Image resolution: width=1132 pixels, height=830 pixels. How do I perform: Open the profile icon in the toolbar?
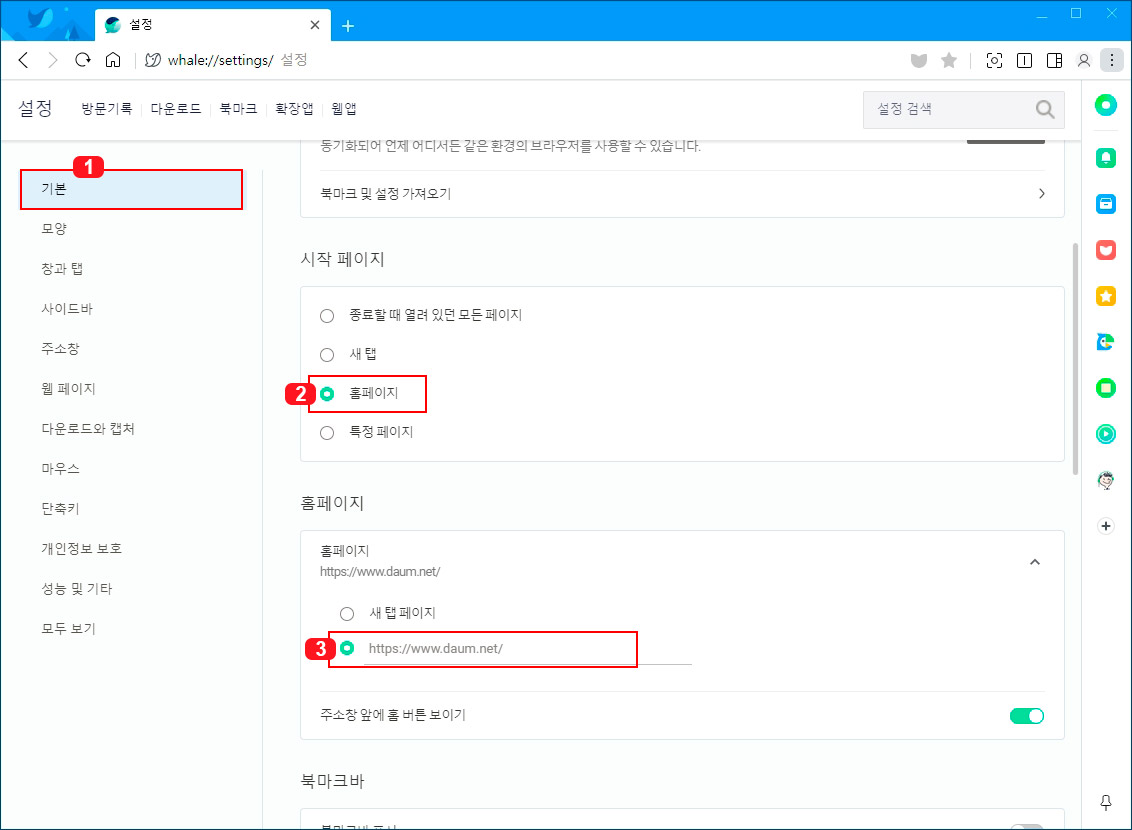(x=1084, y=60)
